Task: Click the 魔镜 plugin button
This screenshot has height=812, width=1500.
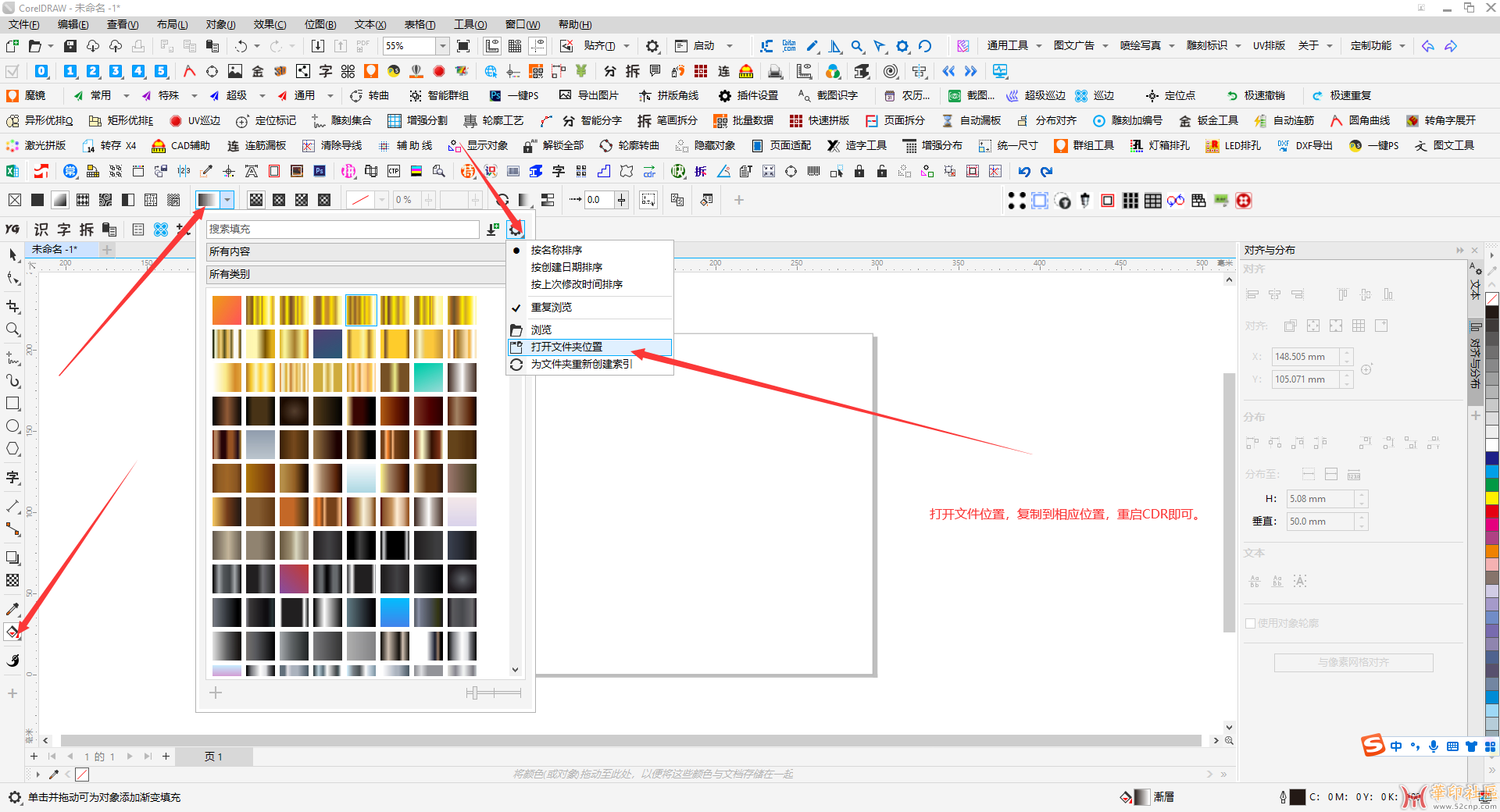Action: (27, 95)
